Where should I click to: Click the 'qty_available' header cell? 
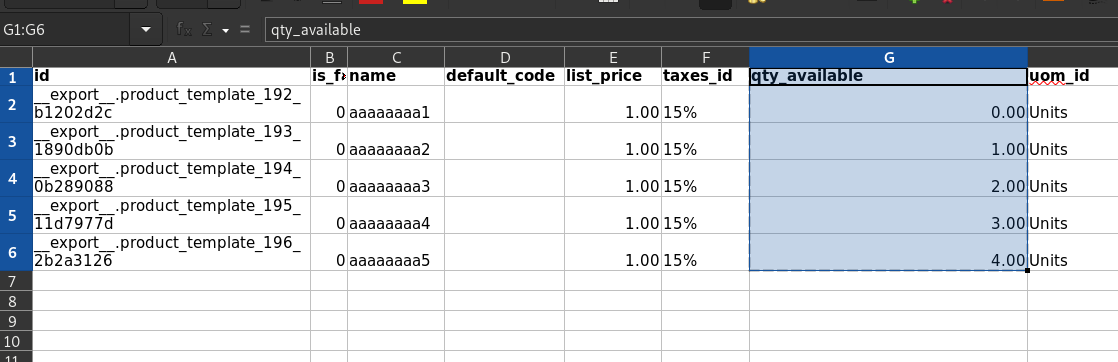tap(888, 77)
